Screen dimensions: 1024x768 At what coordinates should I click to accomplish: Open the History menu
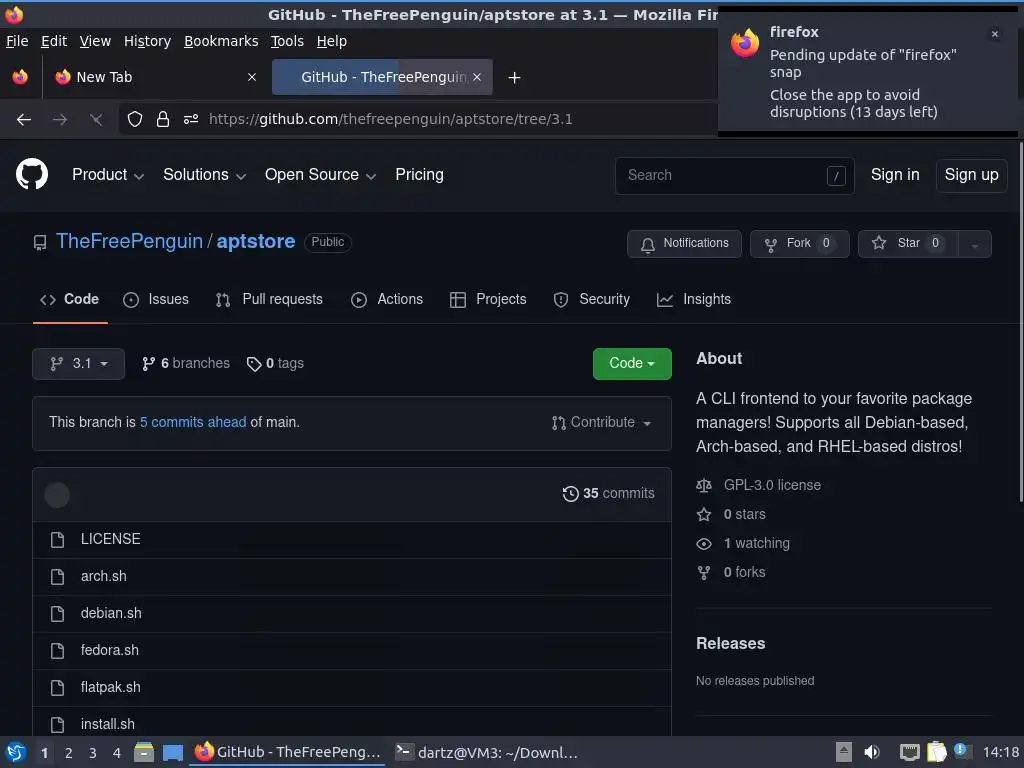147,41
